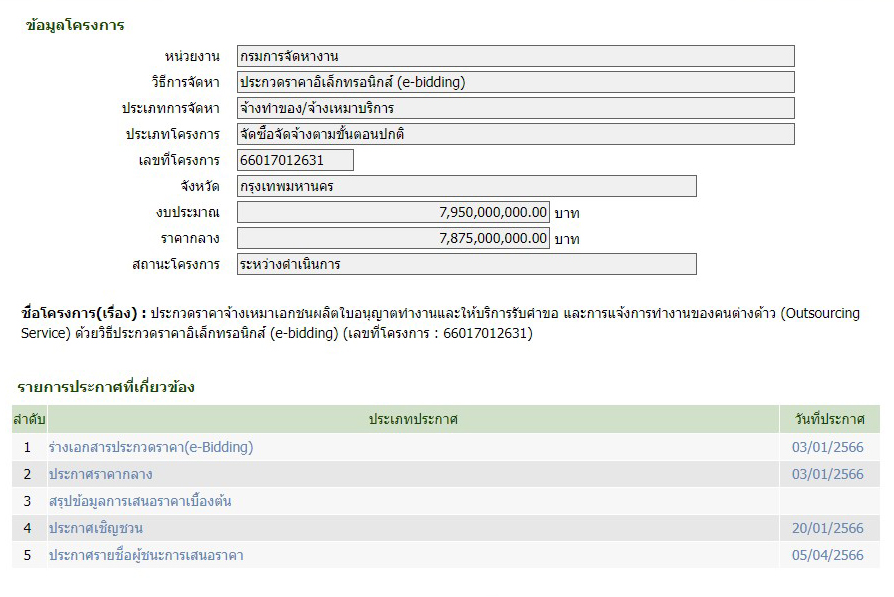Click date 03/01/2566 in ประกาศราคากลาง row
894x597 pixels.
[827, 474]
